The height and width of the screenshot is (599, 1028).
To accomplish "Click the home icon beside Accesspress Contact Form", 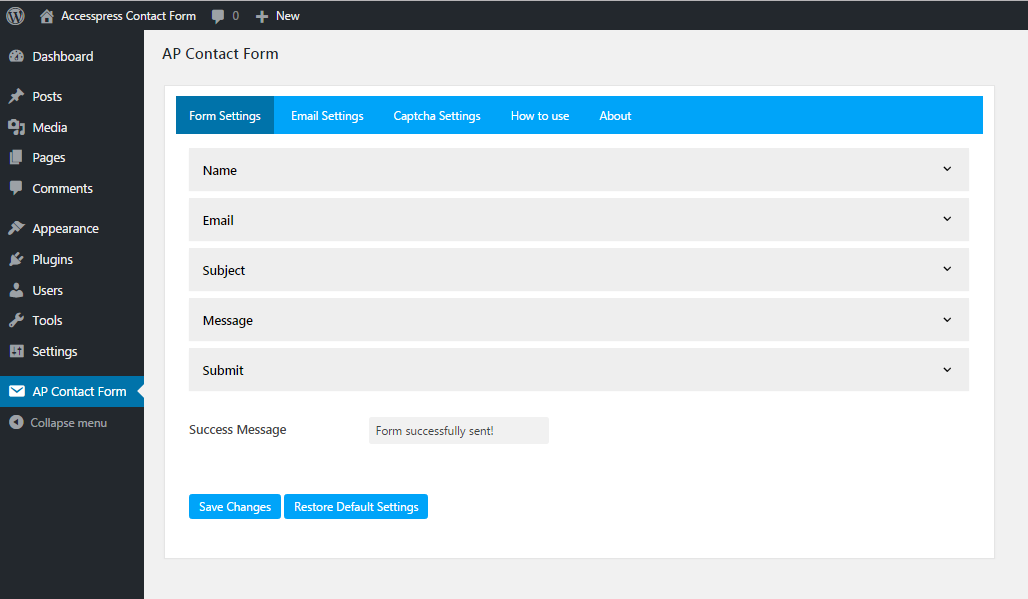I will (47, 16).
